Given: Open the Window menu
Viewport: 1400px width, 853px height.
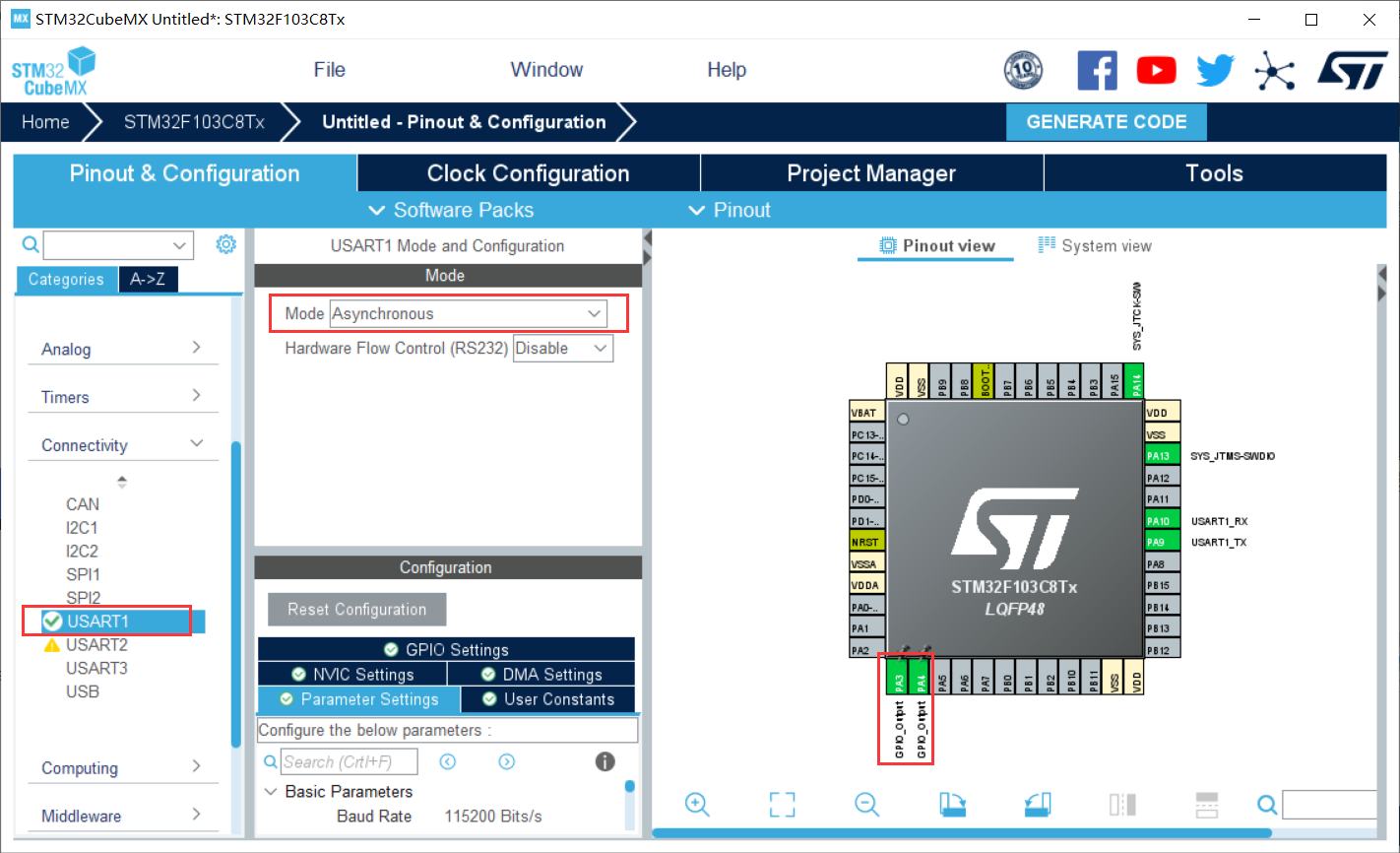Looking at the screenshot, I should pyautogui.click(x=546, y=70).
